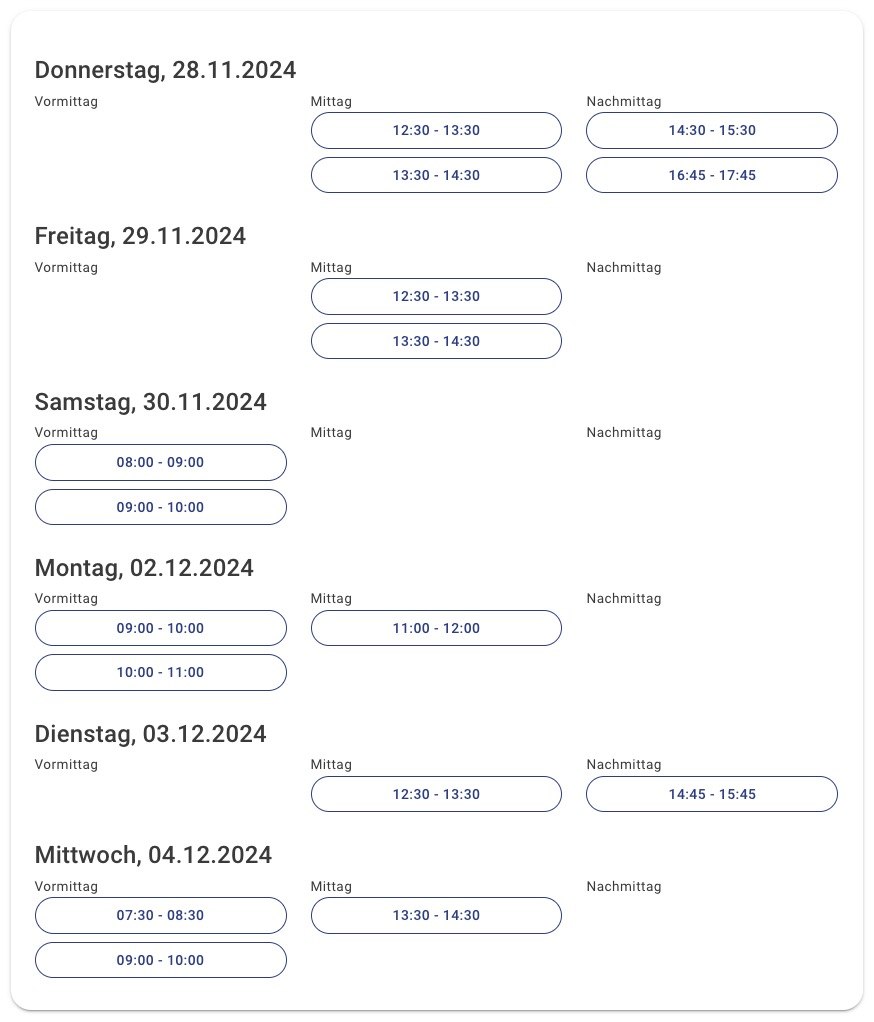Select Thursday 12:30 - 13:30 time slot

tap(436, 130)
